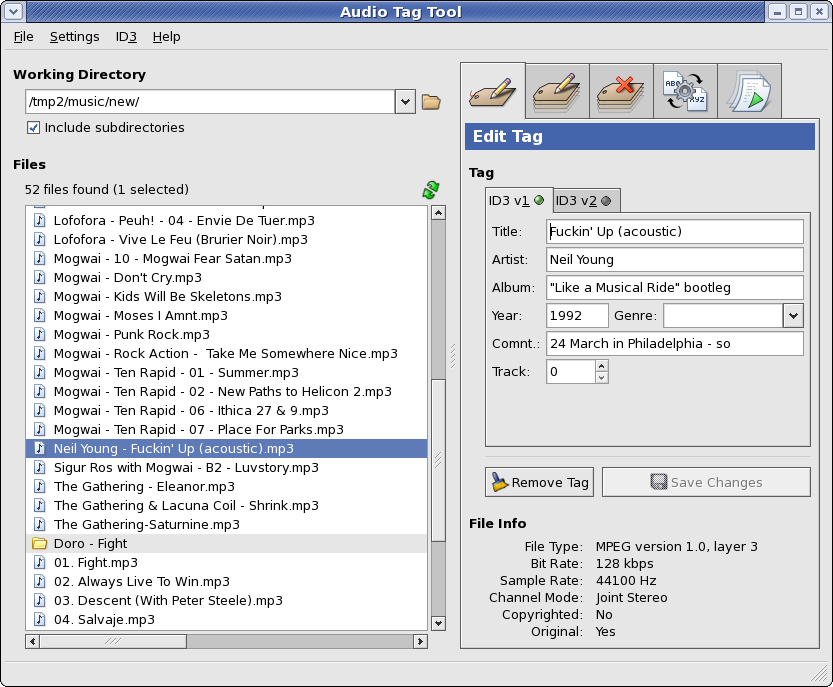Open the Clear Tags tab
833x687 pixels.
coord(621,91)
